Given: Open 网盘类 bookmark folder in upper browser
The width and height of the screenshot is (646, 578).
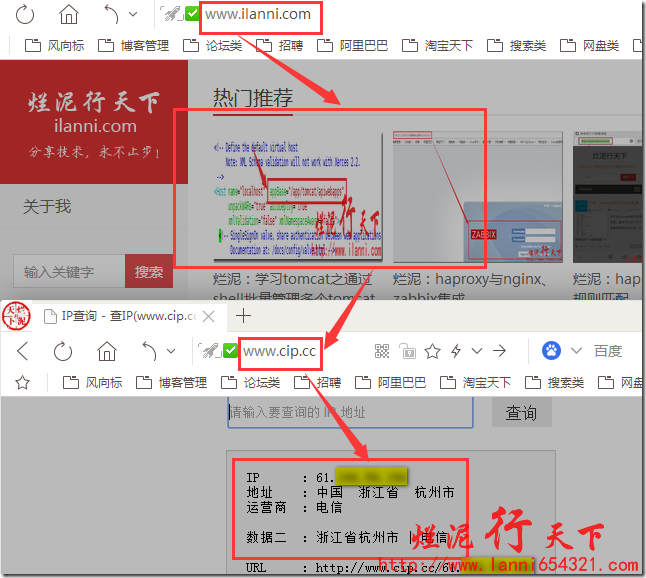Looking at the screenshot, I should click(x=589, y=45).
